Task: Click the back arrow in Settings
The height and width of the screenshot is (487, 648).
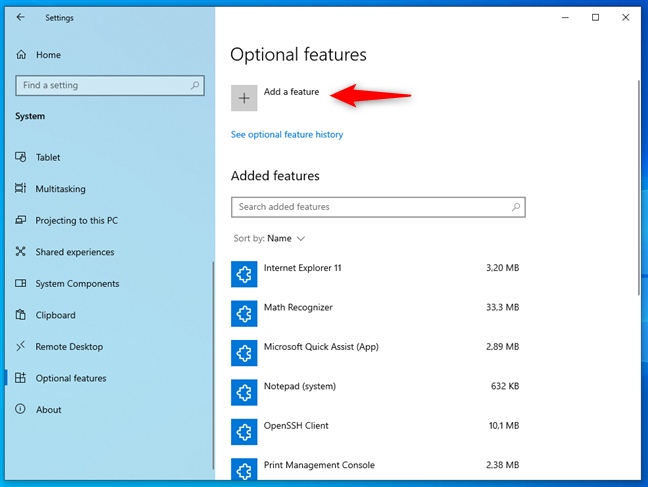Action: 20,17
